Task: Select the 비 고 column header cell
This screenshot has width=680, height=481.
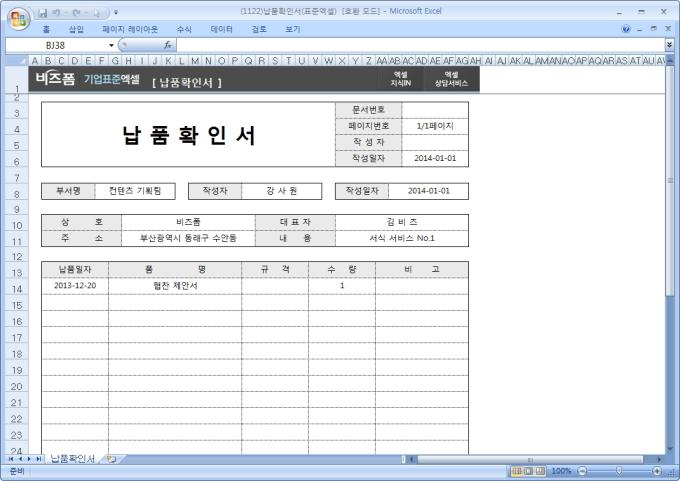Action: pos(422,269)
